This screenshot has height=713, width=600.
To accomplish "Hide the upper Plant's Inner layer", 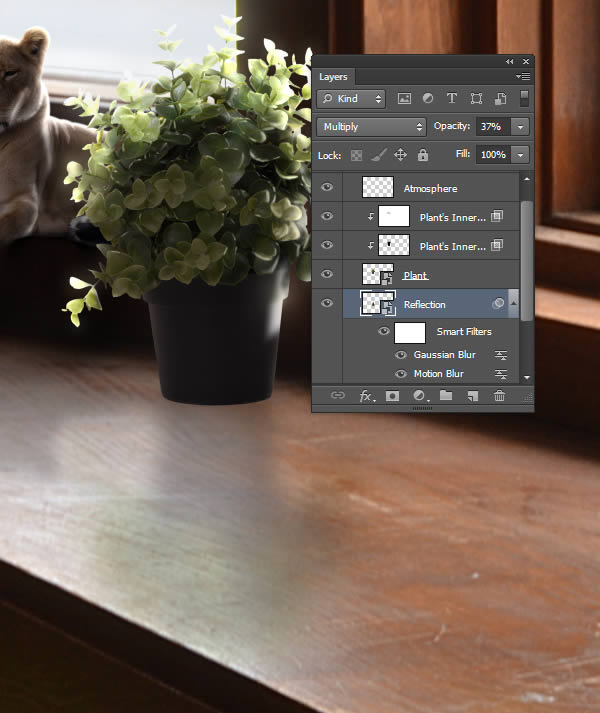I will (327, 216).
